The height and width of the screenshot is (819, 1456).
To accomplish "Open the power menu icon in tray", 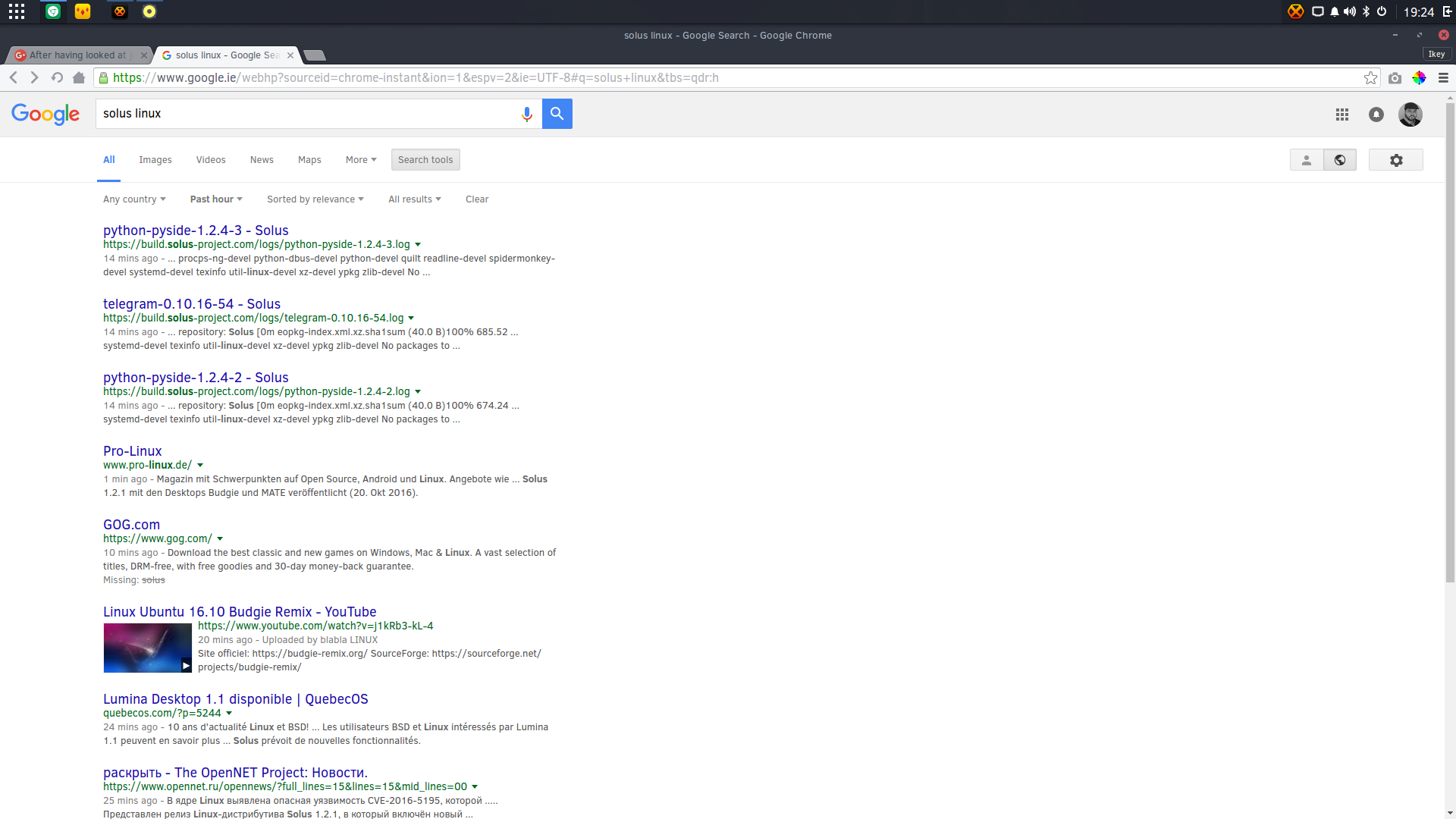I will tap(1382, 11).
